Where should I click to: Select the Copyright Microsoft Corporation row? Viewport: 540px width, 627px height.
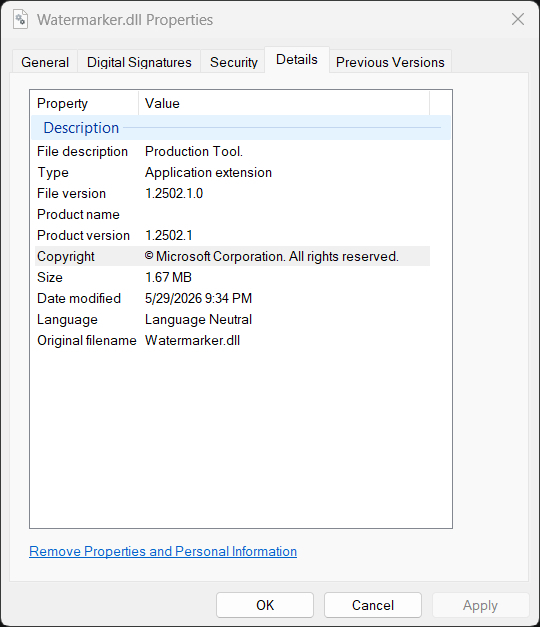pos(232,256)
